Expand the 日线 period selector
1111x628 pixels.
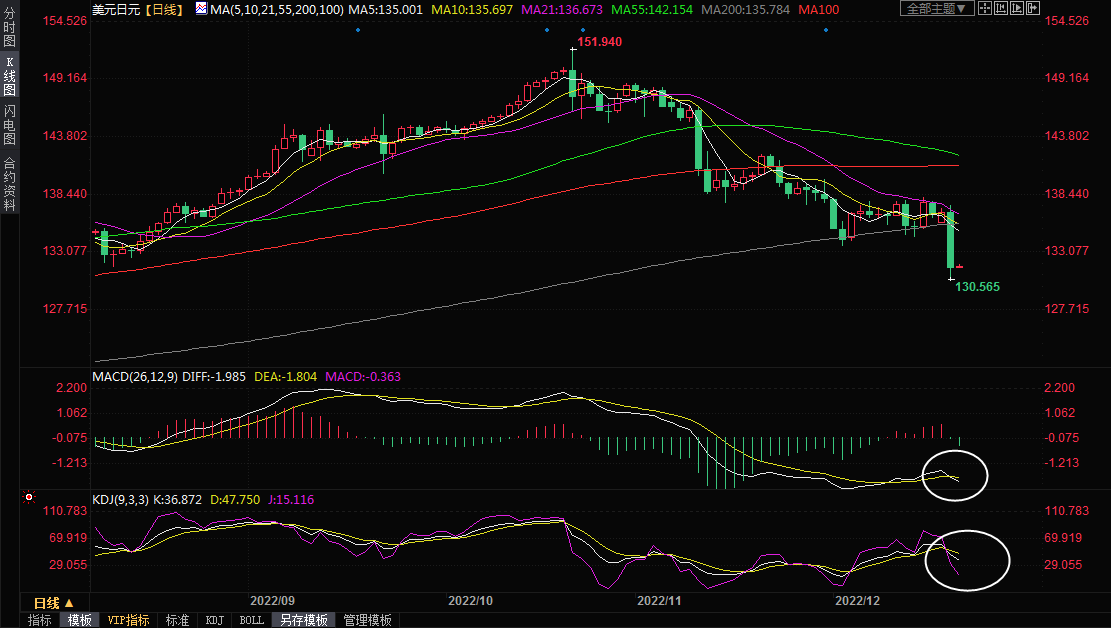[x=53, y=603]
